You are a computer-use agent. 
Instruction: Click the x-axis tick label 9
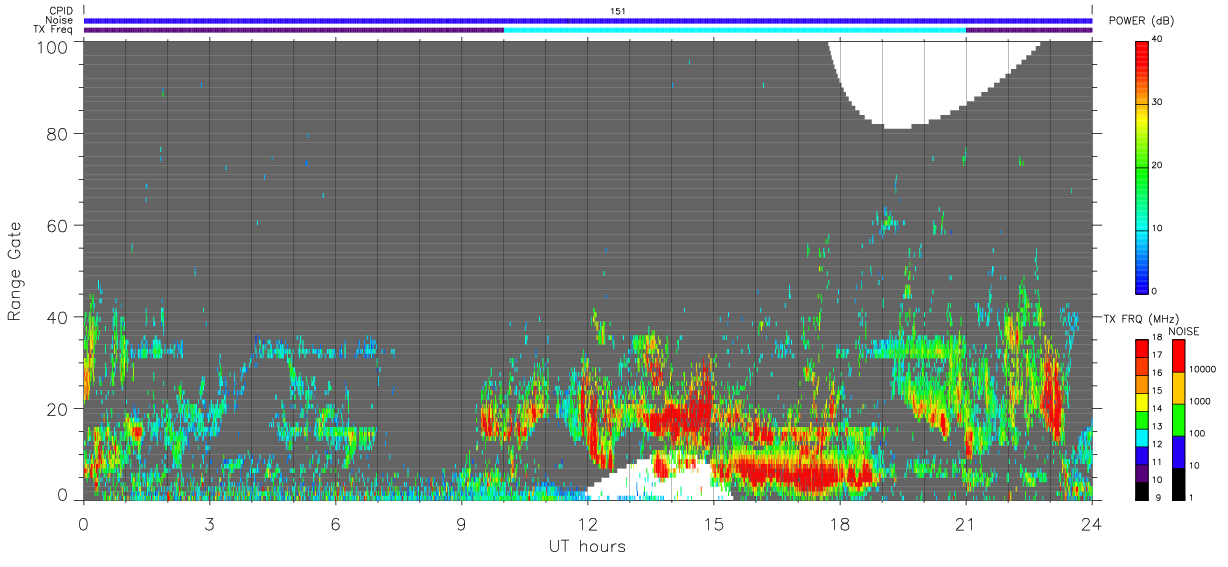(461, 524)
